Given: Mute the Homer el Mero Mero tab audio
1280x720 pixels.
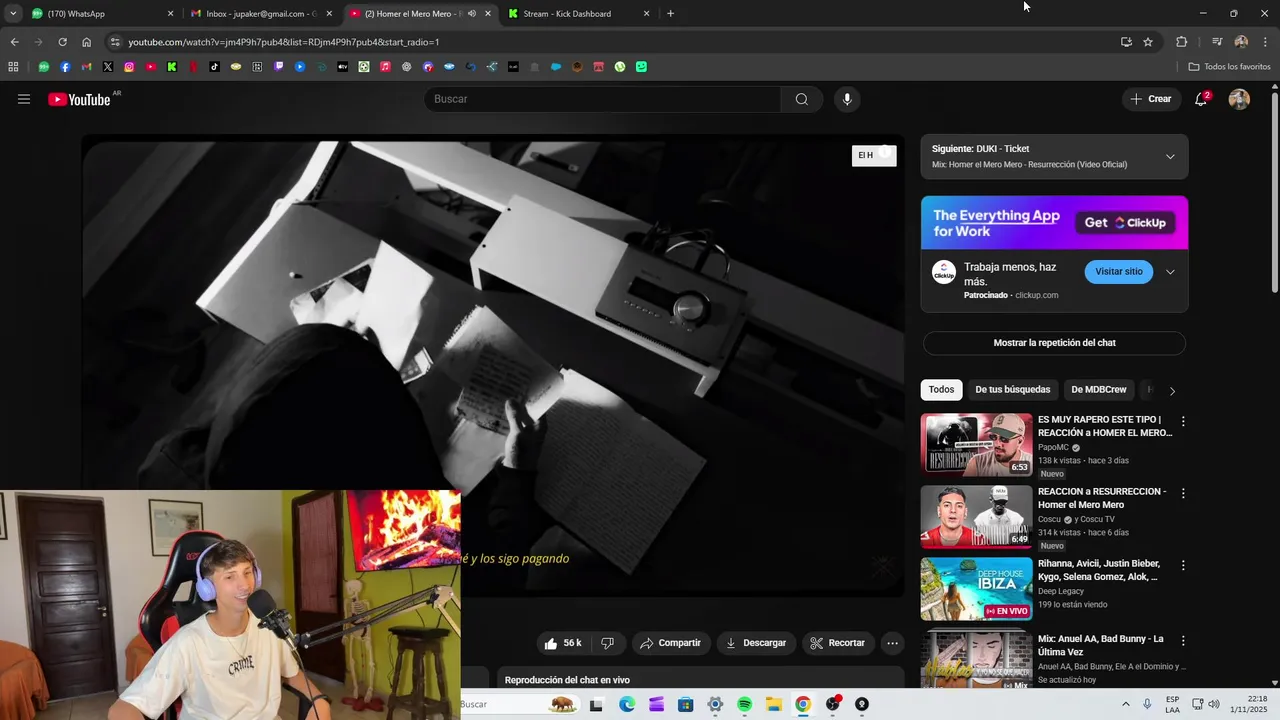Looking at the screenshot, I should (x=472, y=14).
